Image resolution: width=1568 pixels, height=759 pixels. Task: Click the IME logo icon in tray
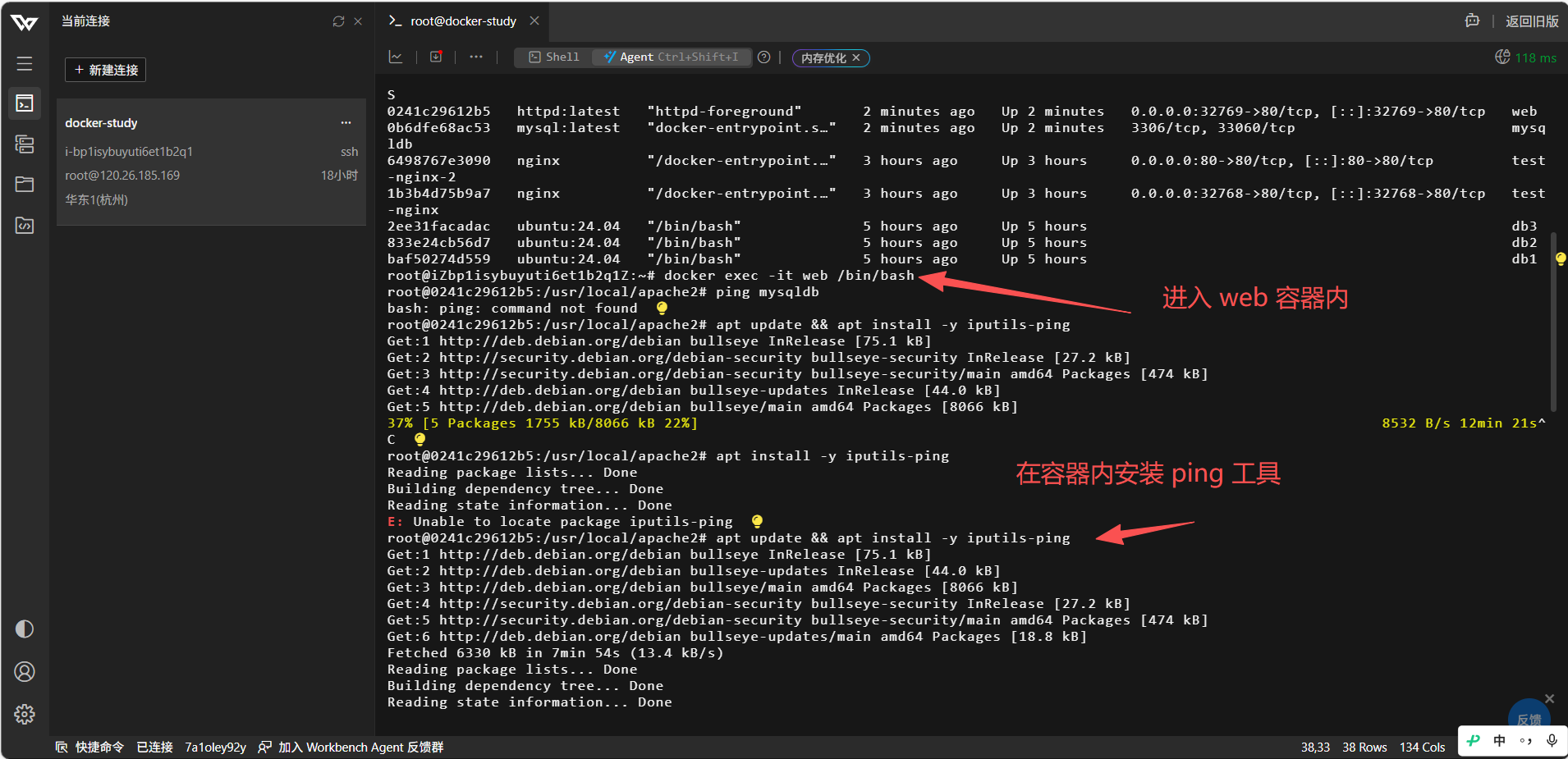click(1474, 740)
